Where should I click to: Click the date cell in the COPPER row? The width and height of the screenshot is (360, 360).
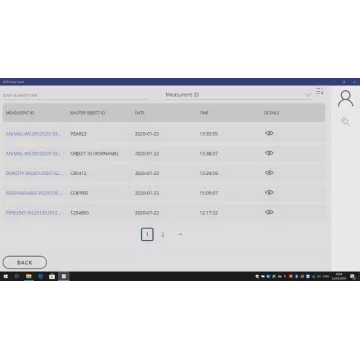pos(147,193)
